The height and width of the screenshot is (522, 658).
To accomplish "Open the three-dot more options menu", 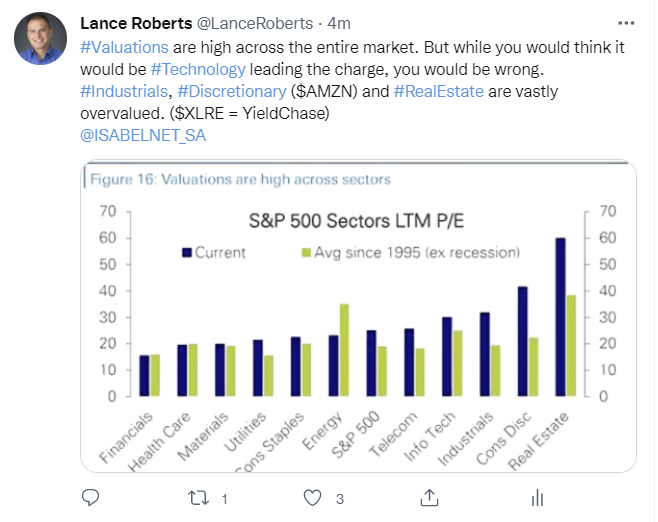I will pos(626,23).
